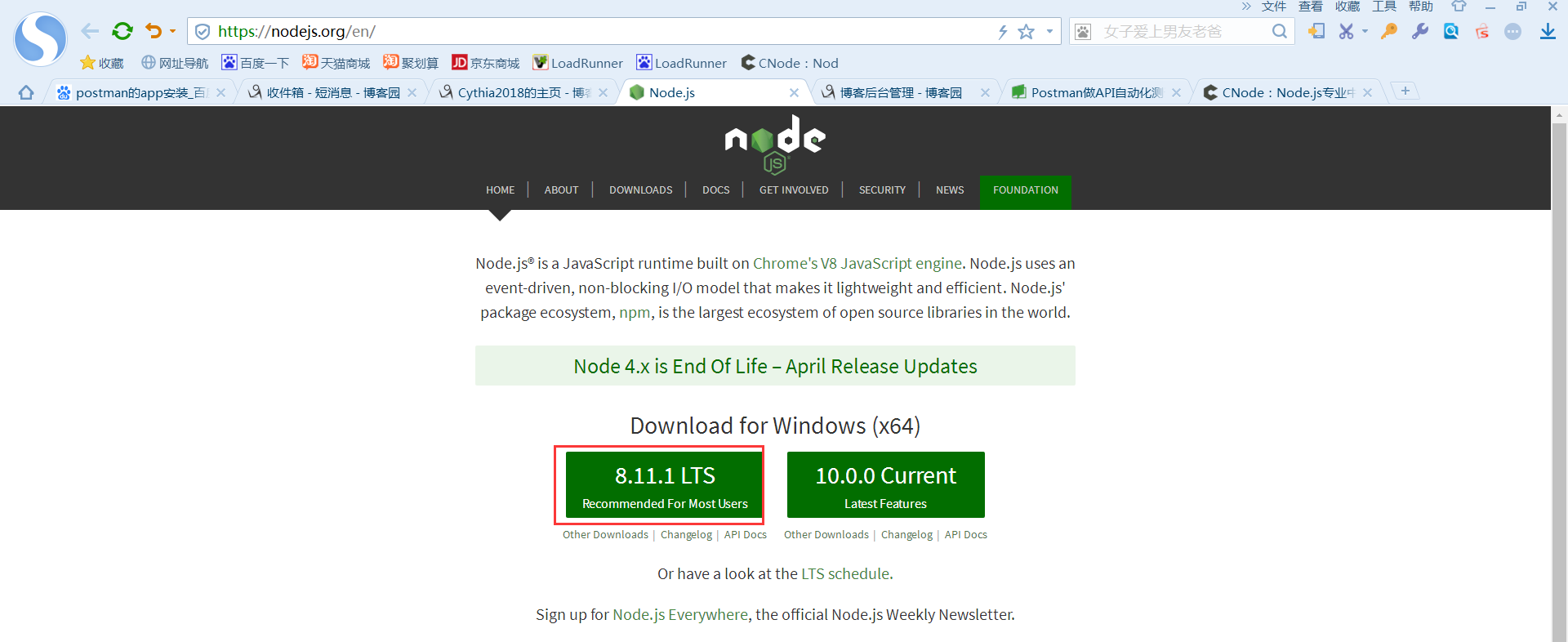The image size is (1568, 642).
Task: Open the 收藏 favorites star bookmark
Action: coord(101,63)
